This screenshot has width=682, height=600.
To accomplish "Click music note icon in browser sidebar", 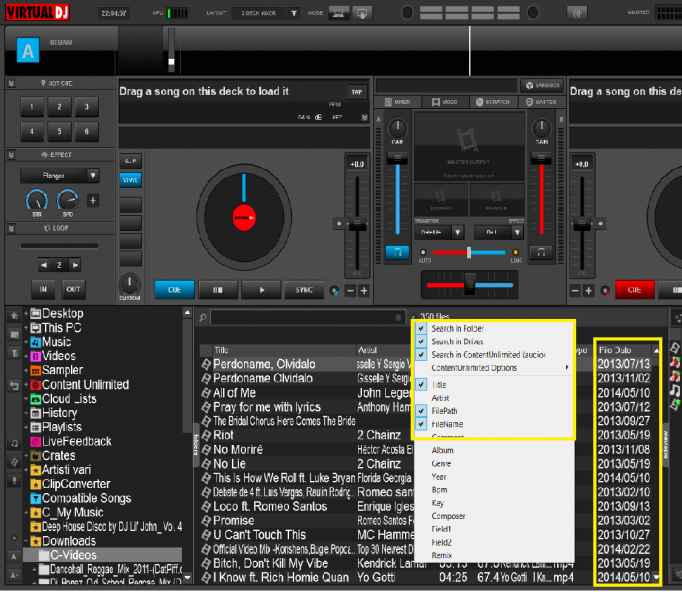I will (x=14, y=444).
